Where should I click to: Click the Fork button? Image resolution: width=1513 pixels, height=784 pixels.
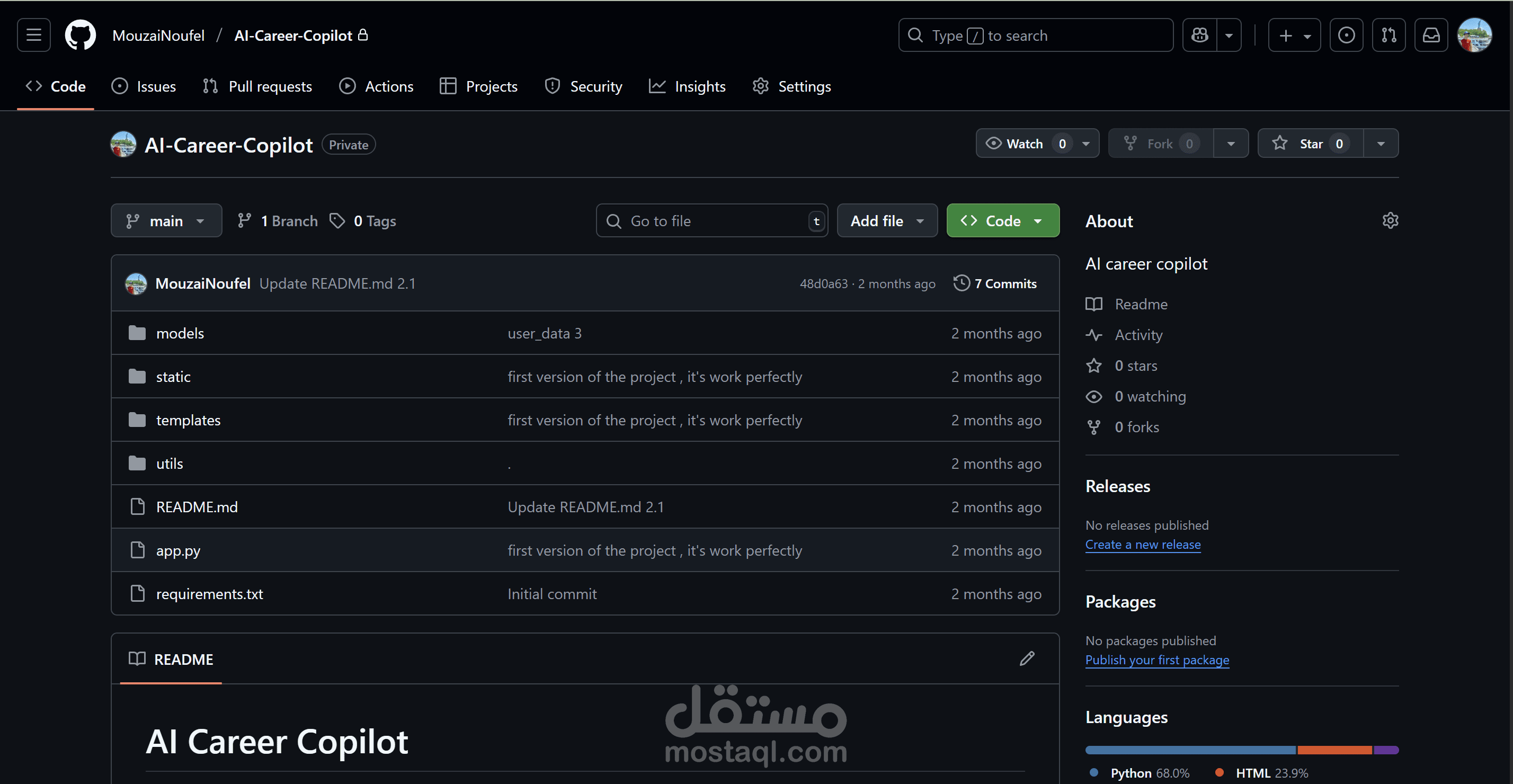1161,144
